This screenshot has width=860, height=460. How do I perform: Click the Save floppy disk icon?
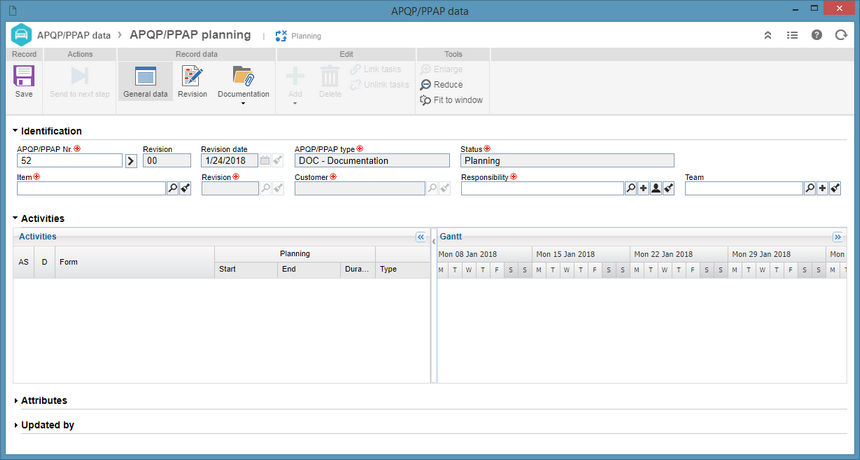(x=24, y=76)
